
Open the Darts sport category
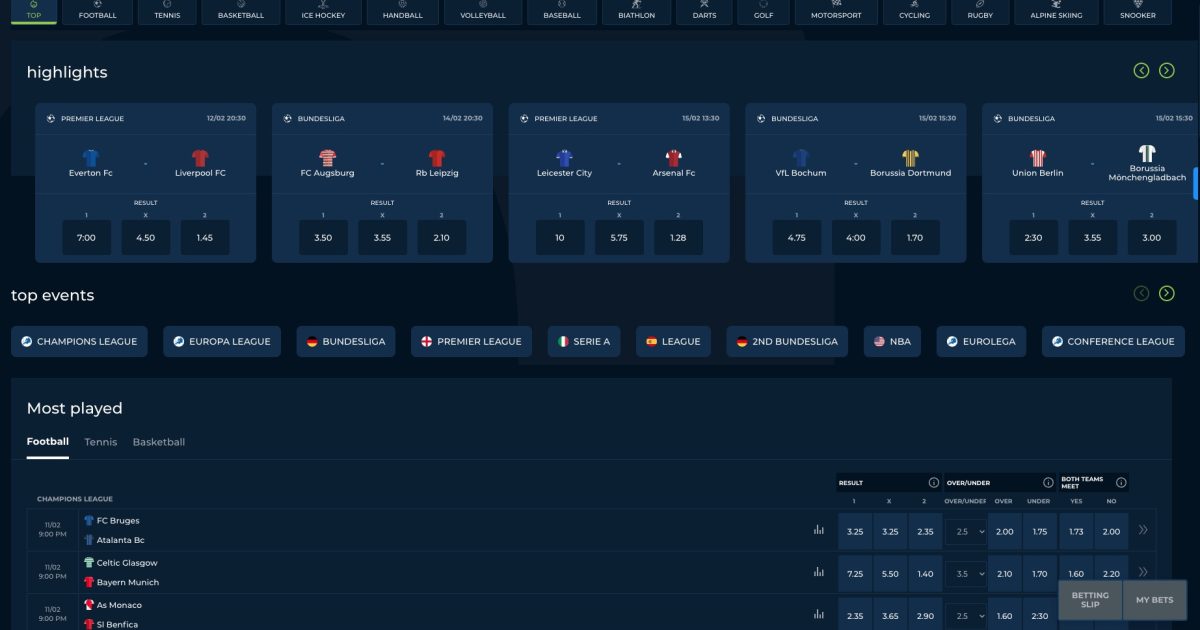[704, 12]
